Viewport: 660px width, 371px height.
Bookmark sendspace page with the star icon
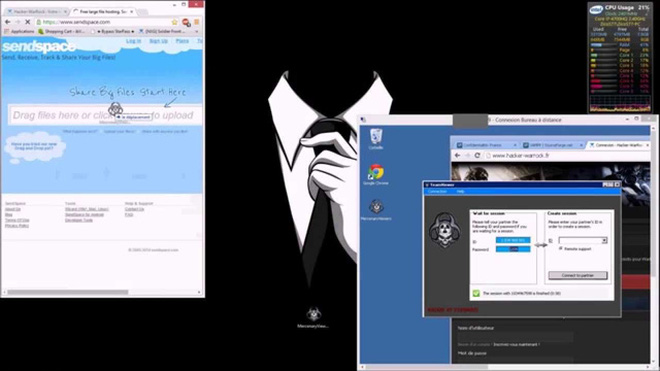click(x=174, y=22)
